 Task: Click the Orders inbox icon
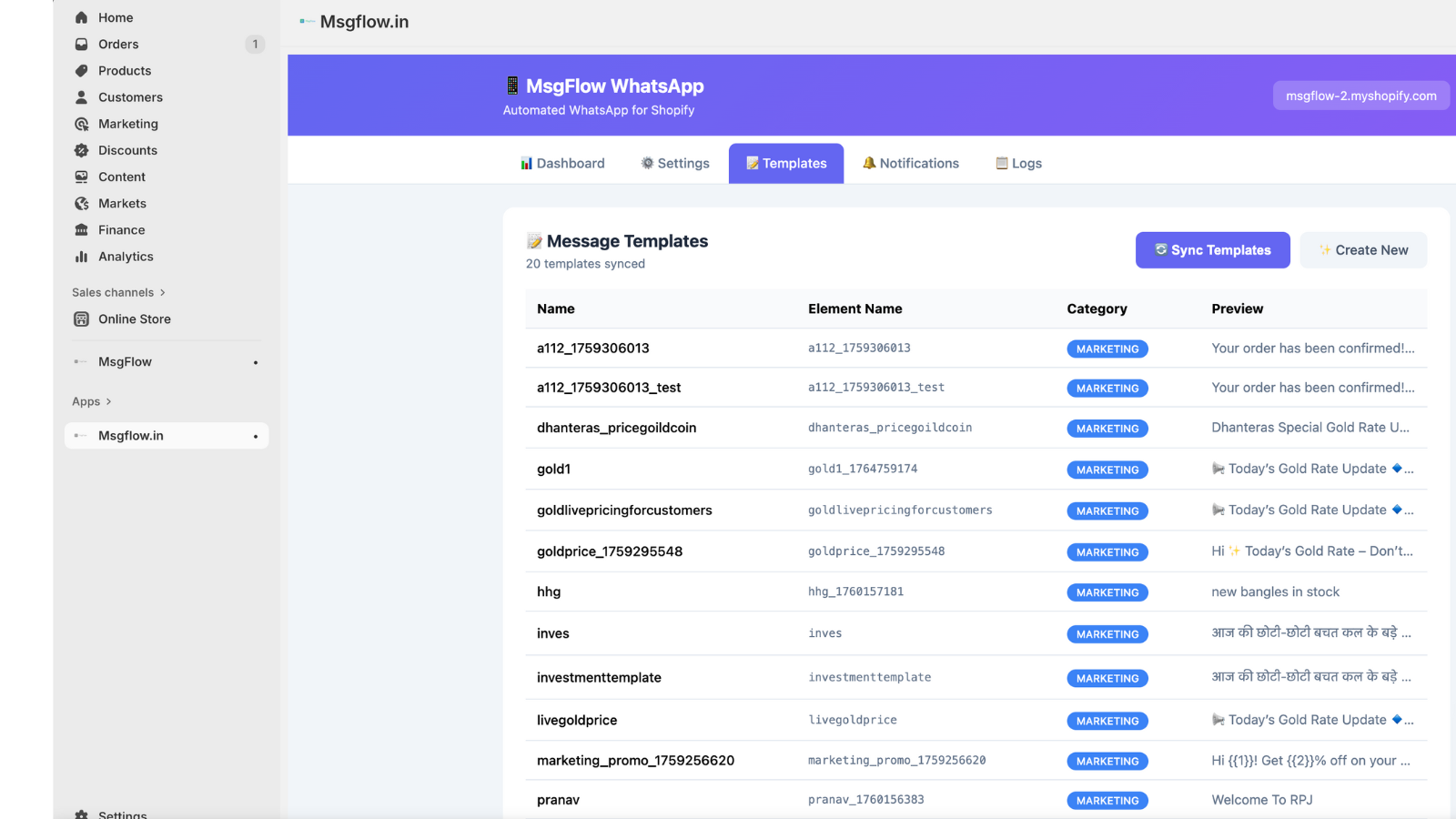click(81, 44)
